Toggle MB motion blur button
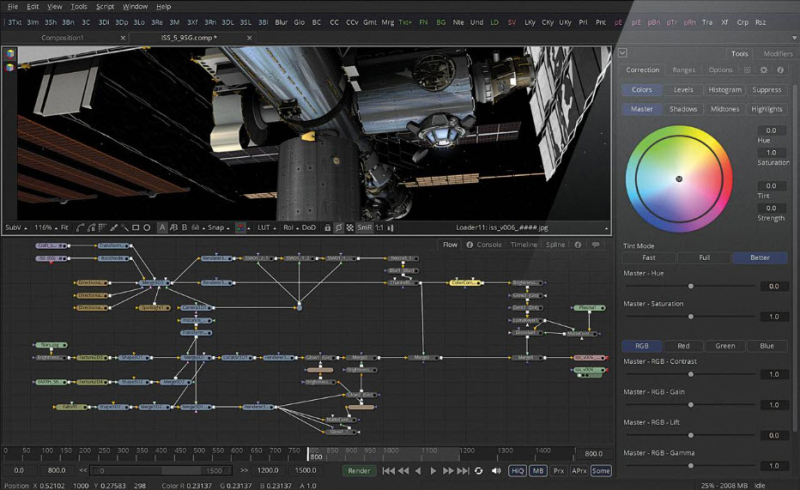The image size is (800, 490). [x=538, y=470]
